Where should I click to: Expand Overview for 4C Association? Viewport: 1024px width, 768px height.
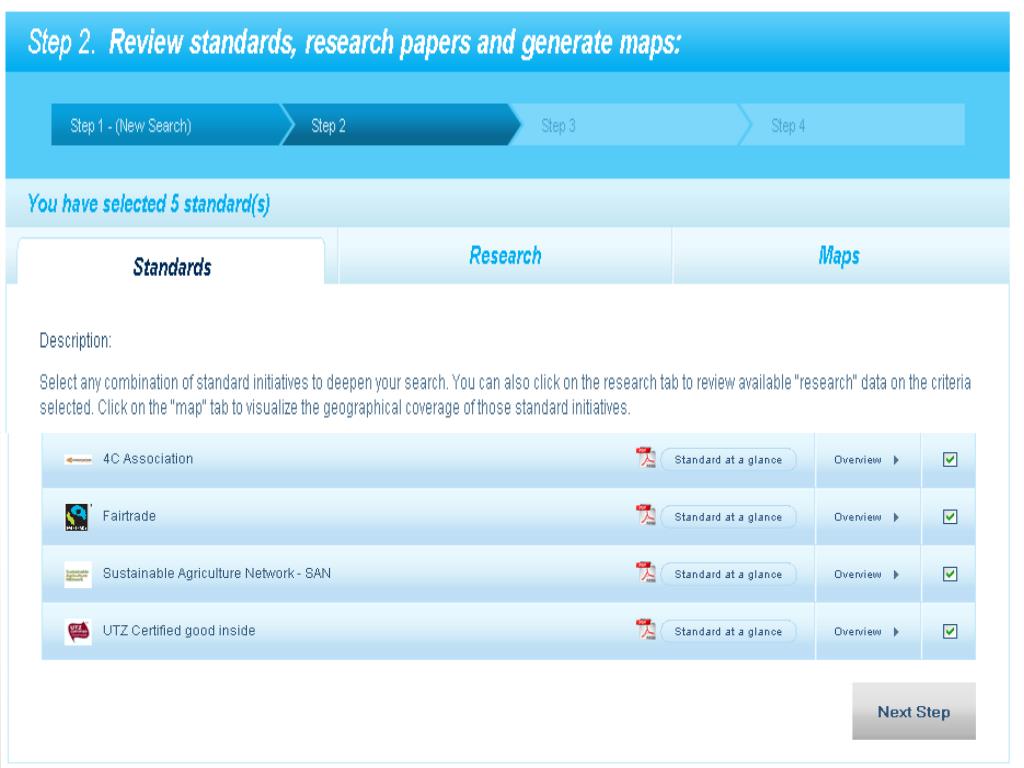point(867,460)
